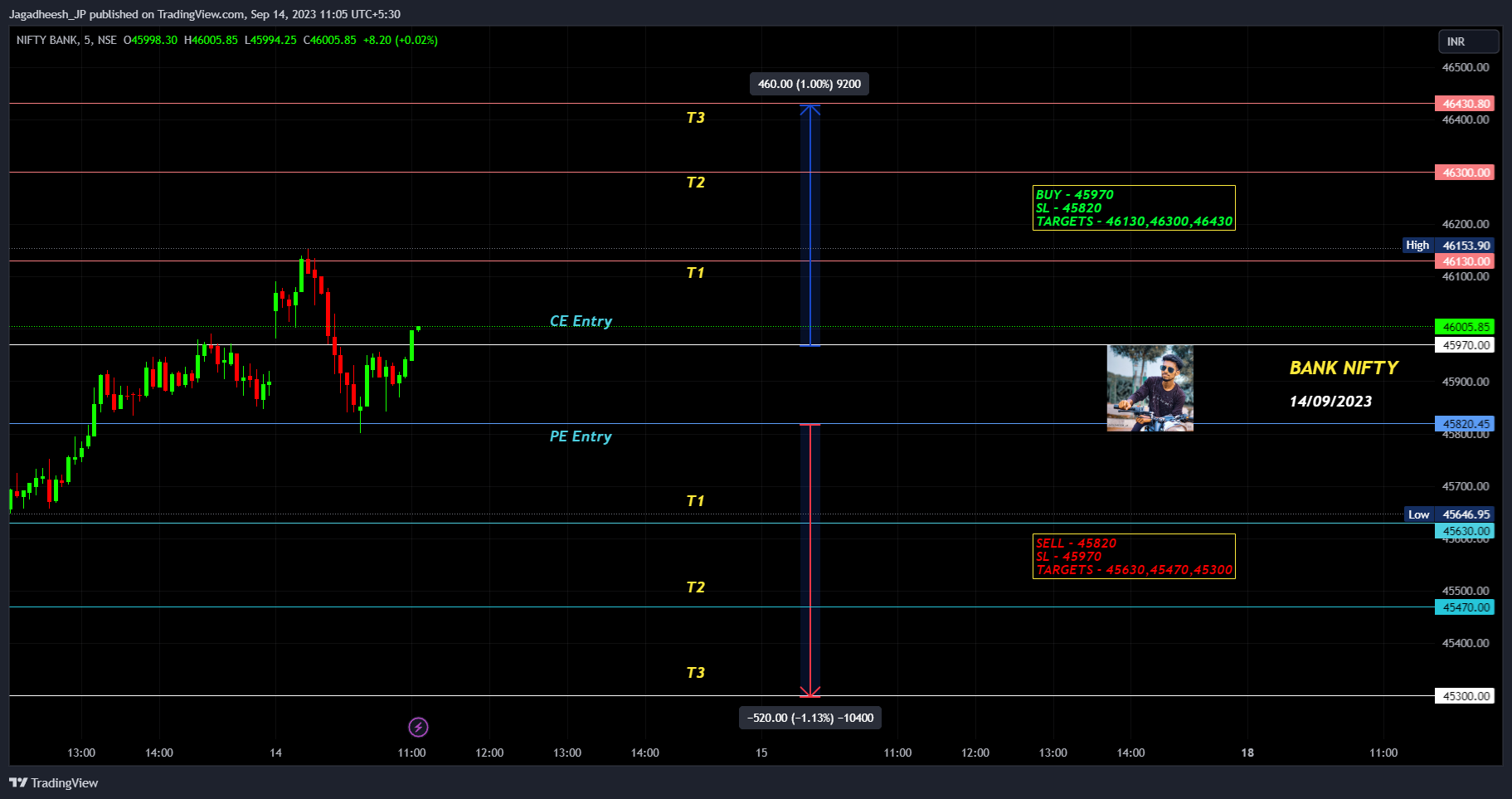Viewport: 1512px width, 799px height.
Task: Click the 45500.00 price axis label
Action: click(1466, 591)
